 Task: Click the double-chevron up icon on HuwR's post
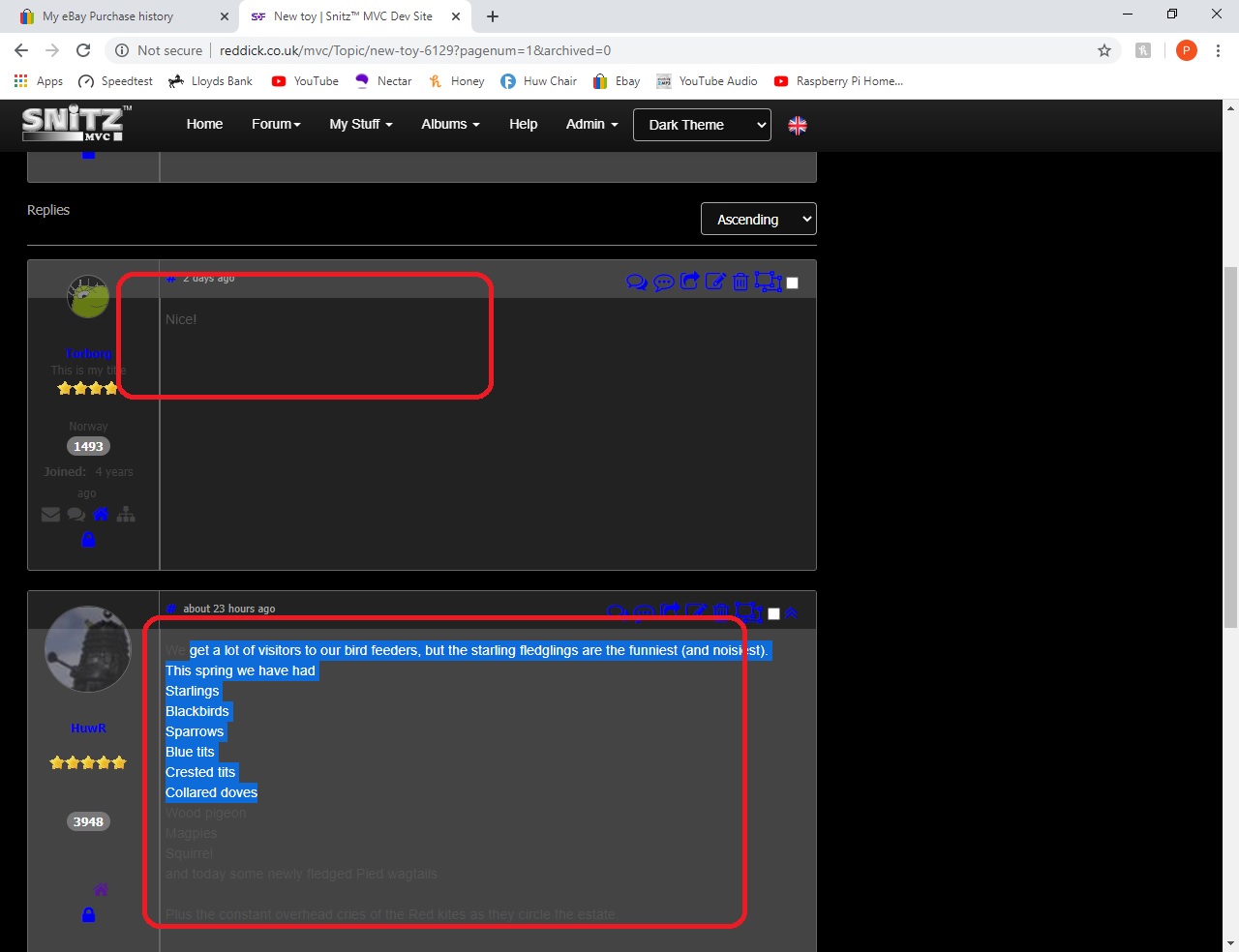coord(791,612)
